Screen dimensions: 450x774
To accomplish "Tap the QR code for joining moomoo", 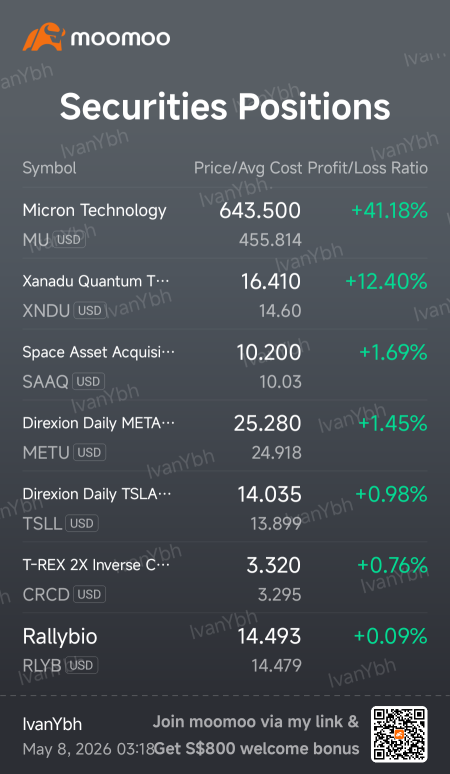I will 399,734.
